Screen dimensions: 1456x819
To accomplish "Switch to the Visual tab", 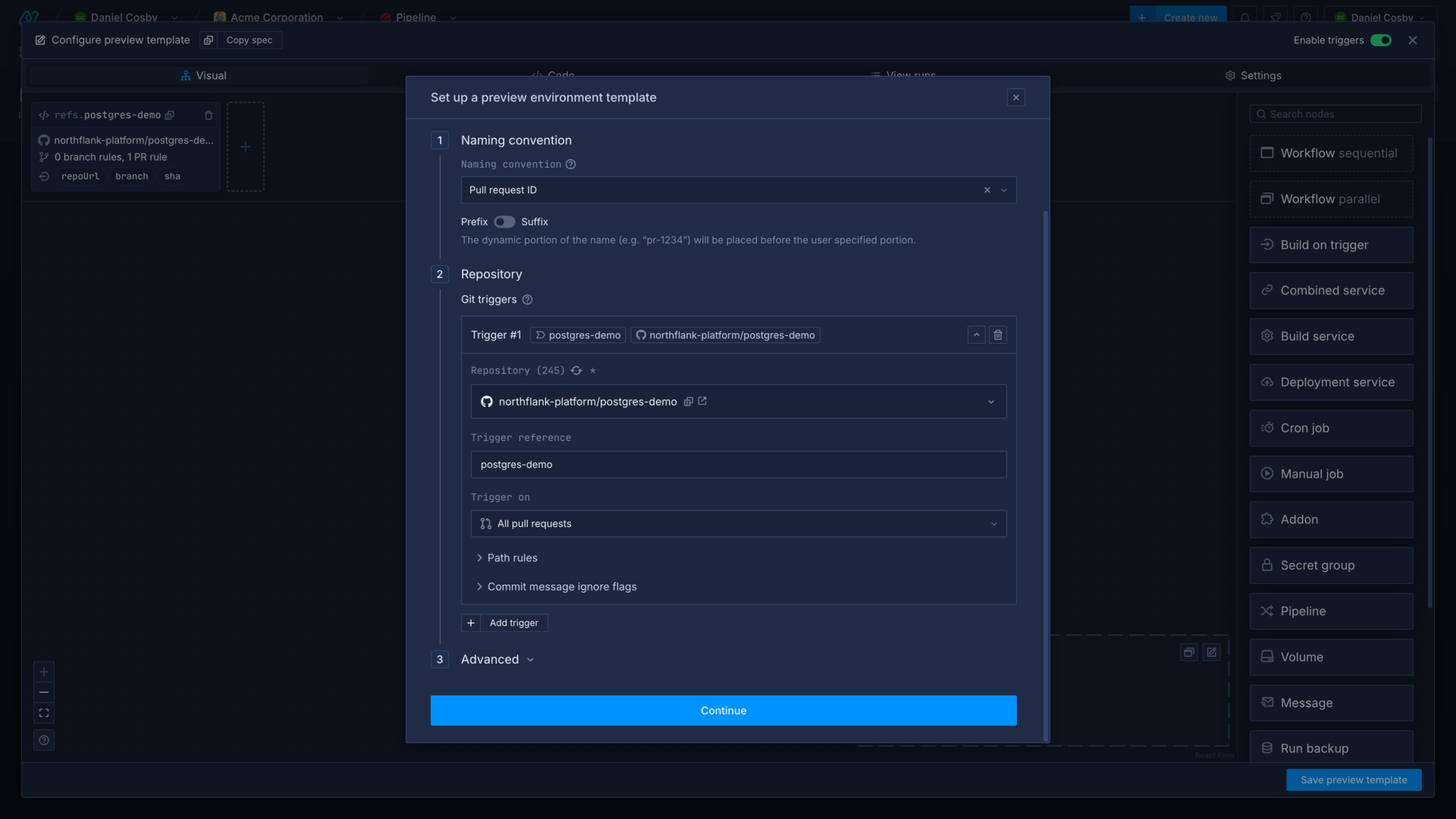I will (x=203, y=76).
